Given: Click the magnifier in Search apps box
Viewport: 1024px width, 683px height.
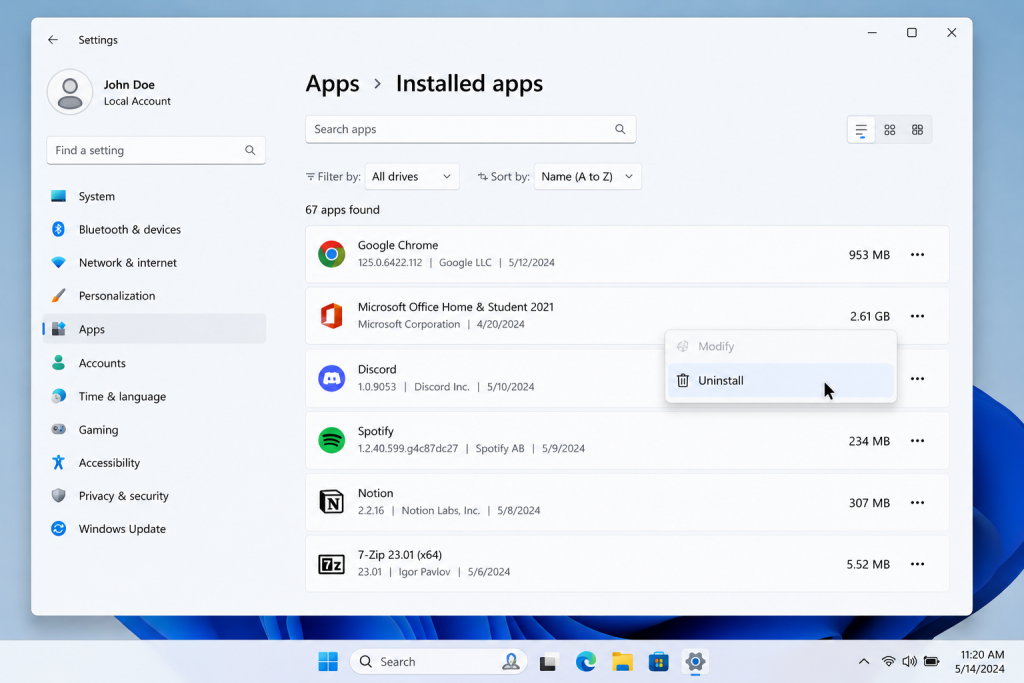Looking at the screenshot, I should point(620,129).
